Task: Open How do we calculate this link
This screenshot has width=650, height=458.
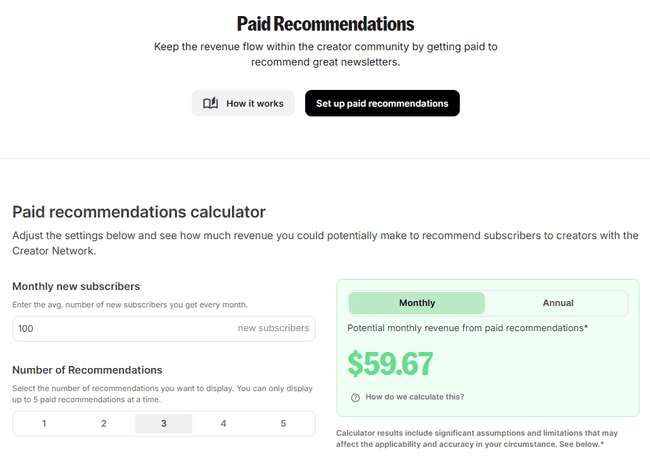Action: click(414, 397)
